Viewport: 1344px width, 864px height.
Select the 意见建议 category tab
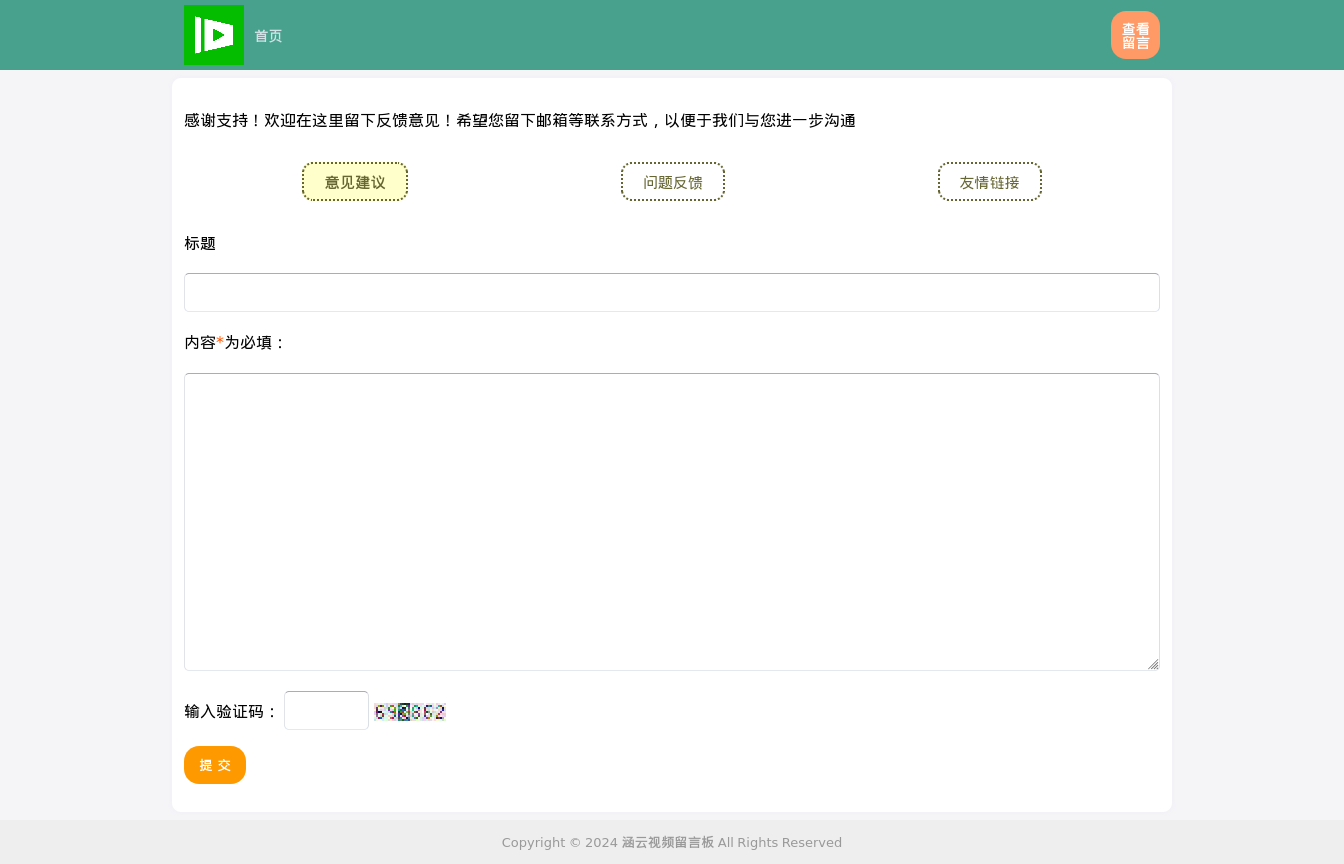355,182
